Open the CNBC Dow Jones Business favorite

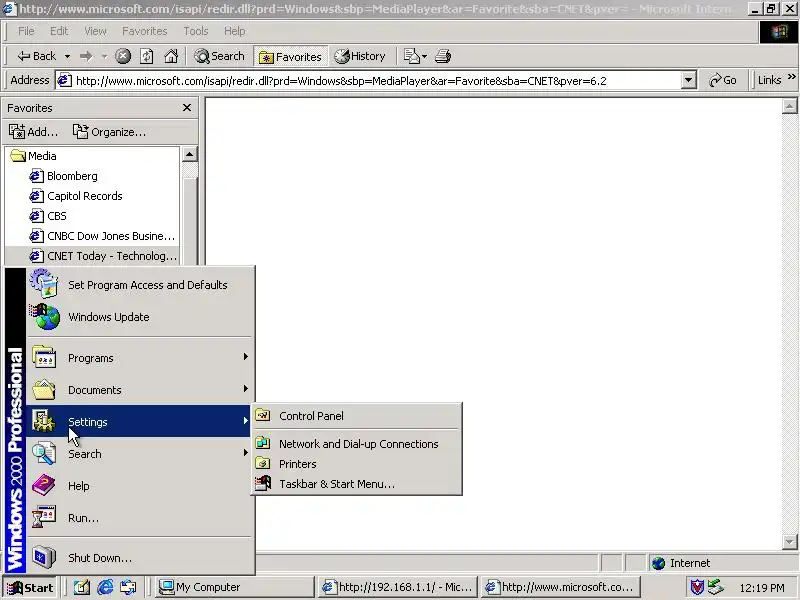[103, 236]
